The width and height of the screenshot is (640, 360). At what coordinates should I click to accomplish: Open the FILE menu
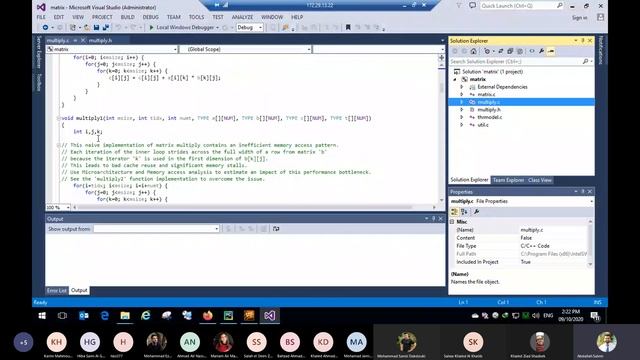click(x=41, y=17)
